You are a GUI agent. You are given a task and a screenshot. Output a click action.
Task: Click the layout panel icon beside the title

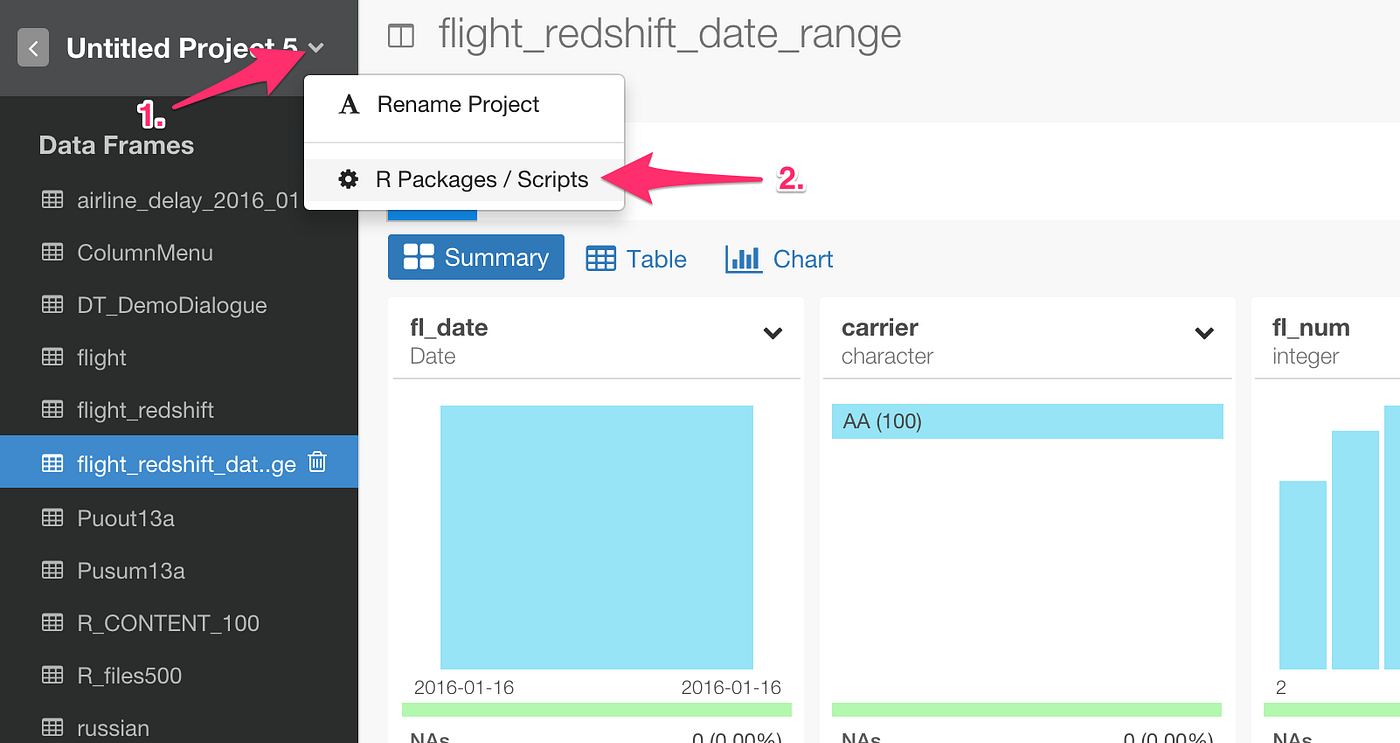[400, 36]
